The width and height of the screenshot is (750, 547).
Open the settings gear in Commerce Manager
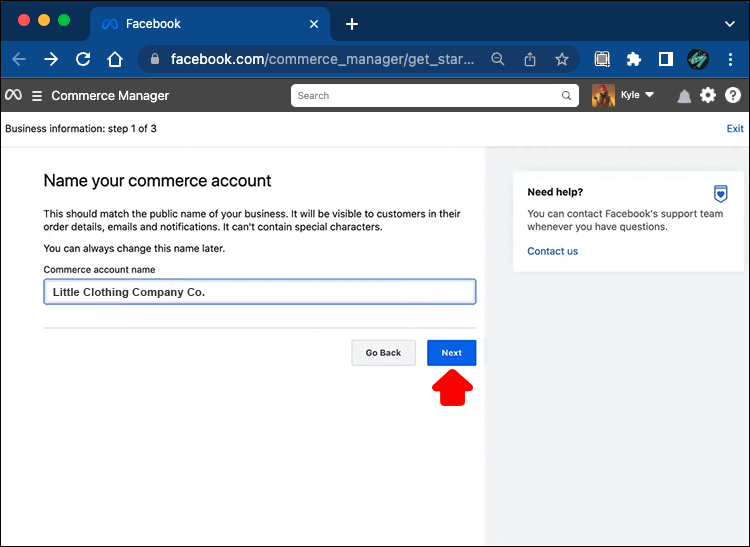[708, 95]
